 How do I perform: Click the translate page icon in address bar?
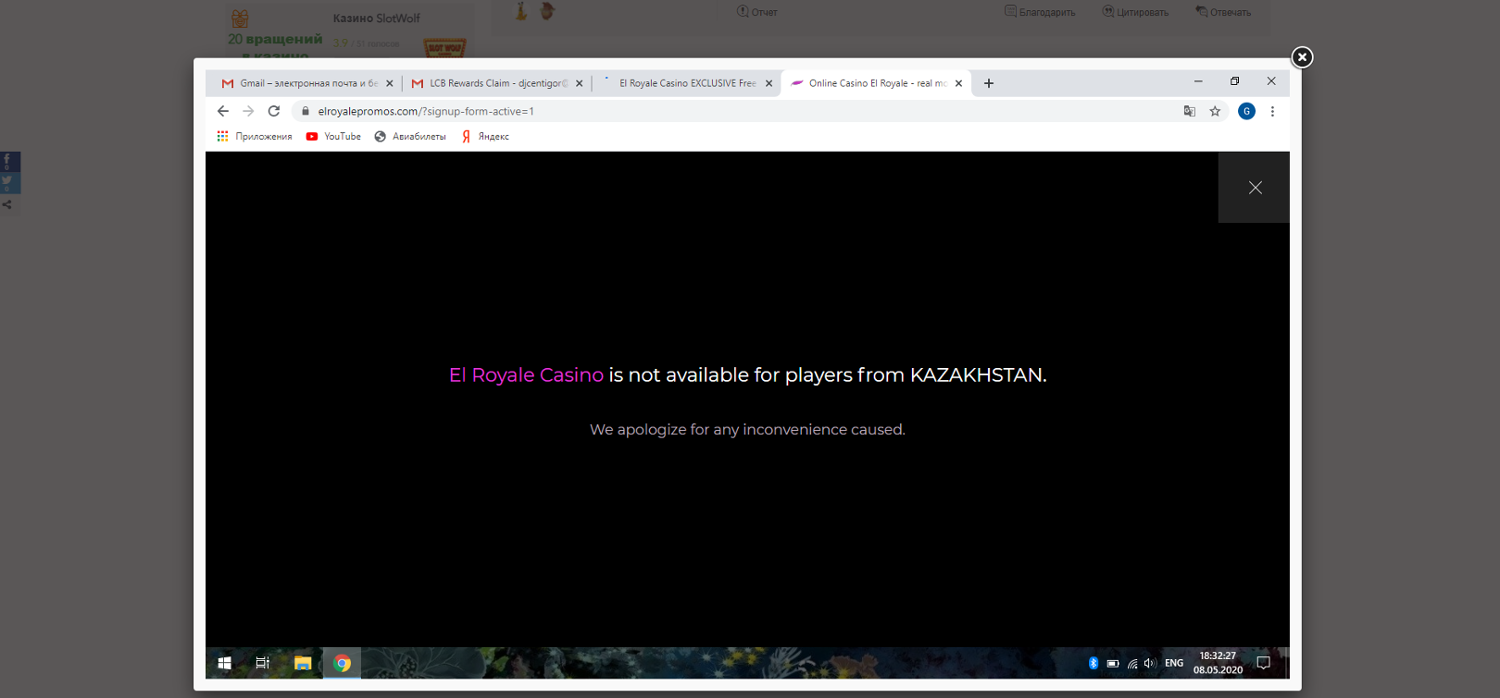[x=1189, y=111]
